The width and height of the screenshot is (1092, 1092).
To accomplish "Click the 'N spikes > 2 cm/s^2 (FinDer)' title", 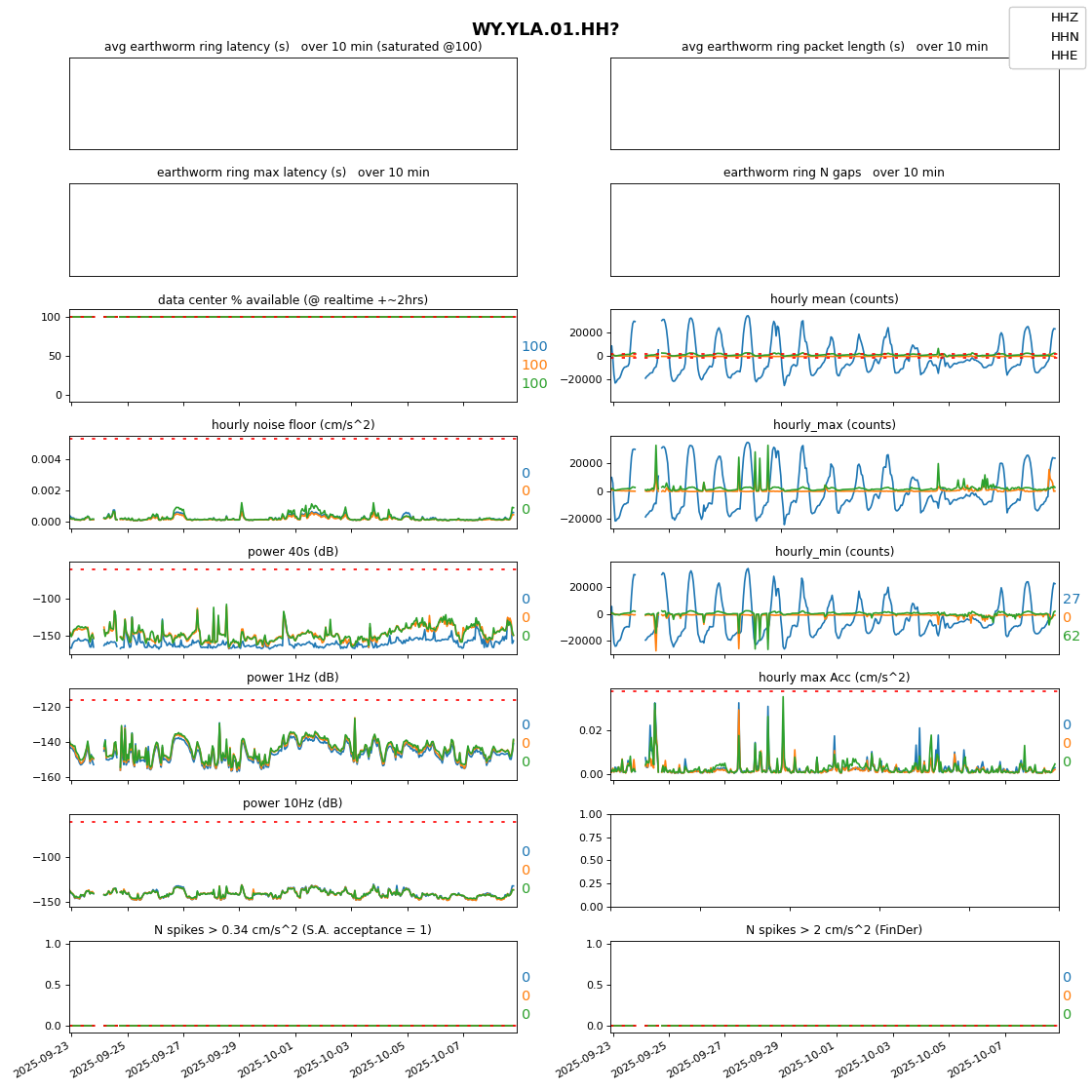I will point(834,930).
